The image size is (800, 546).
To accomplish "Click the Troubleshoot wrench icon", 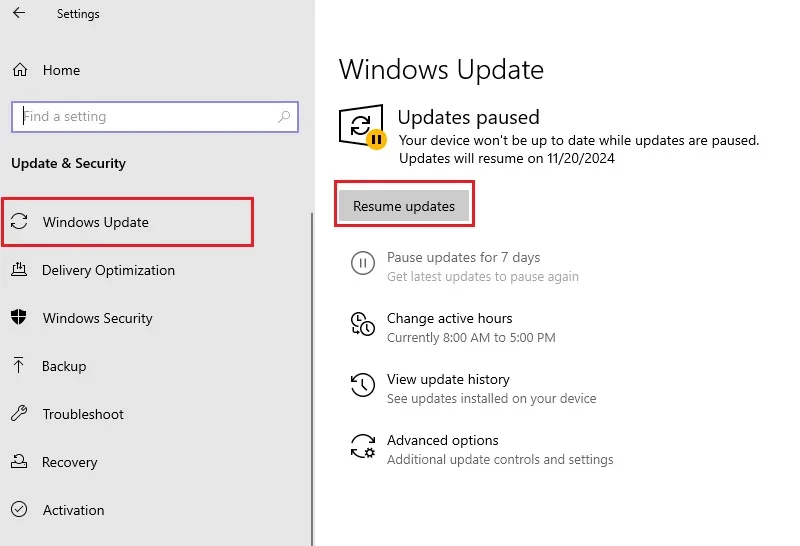I will point(19,413).
